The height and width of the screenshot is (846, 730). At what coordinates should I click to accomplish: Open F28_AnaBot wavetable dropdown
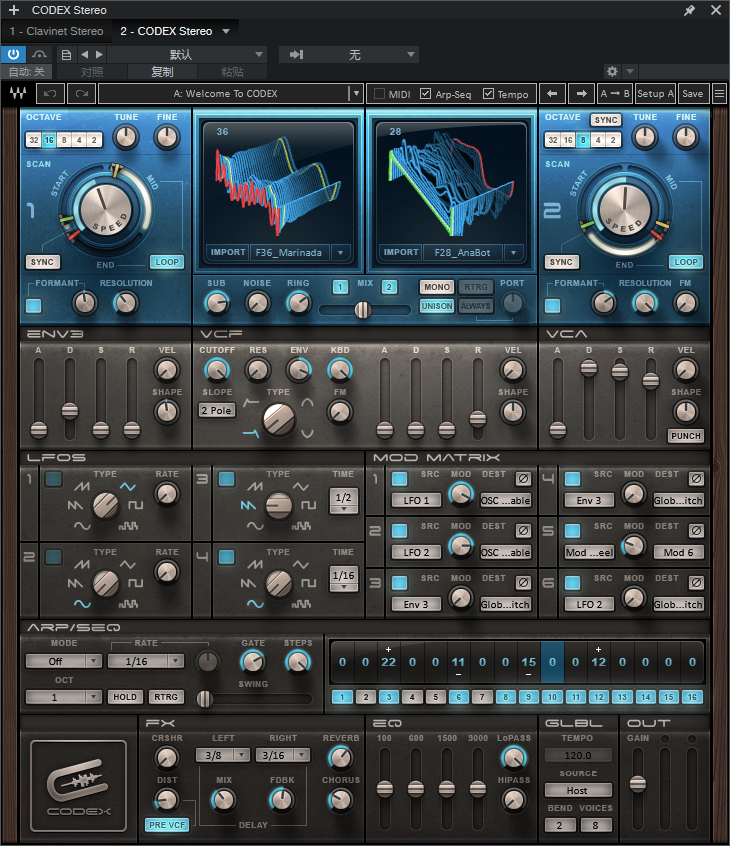pyautogui.click(x=514, y=253)
